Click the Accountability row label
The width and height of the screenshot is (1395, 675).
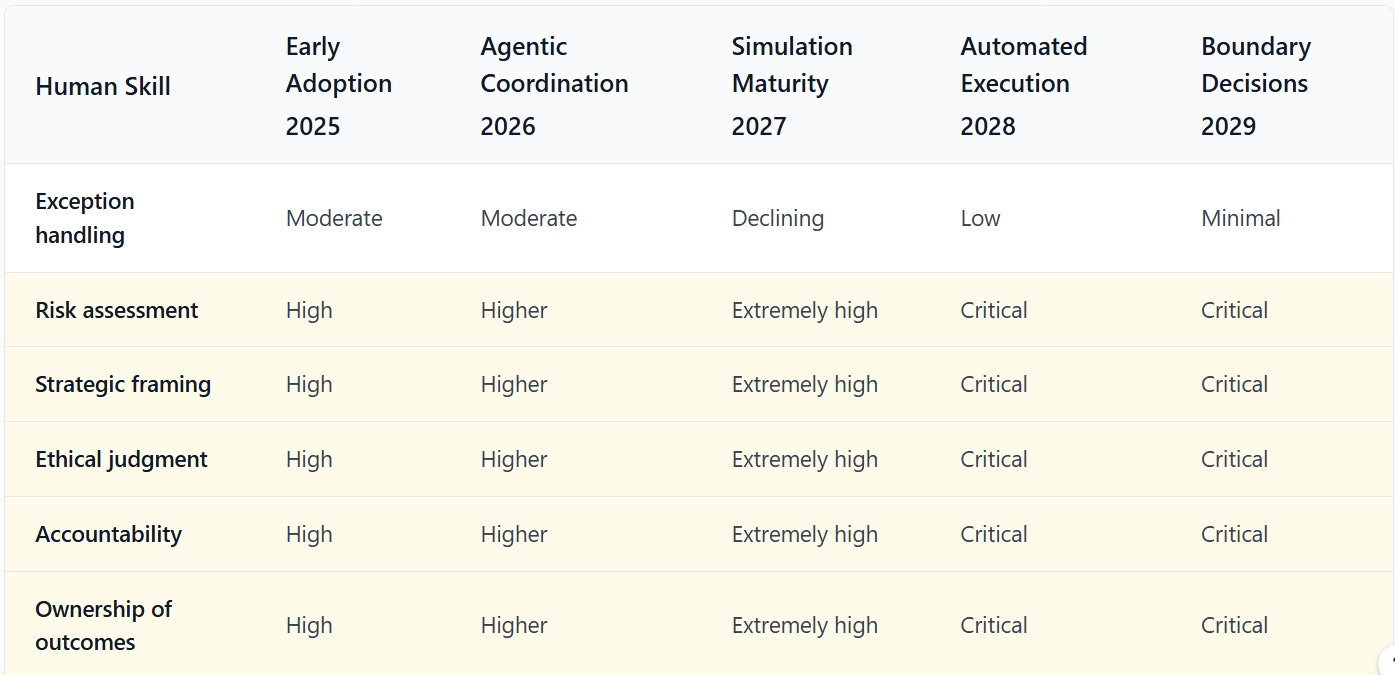click(x=108, y=534)
